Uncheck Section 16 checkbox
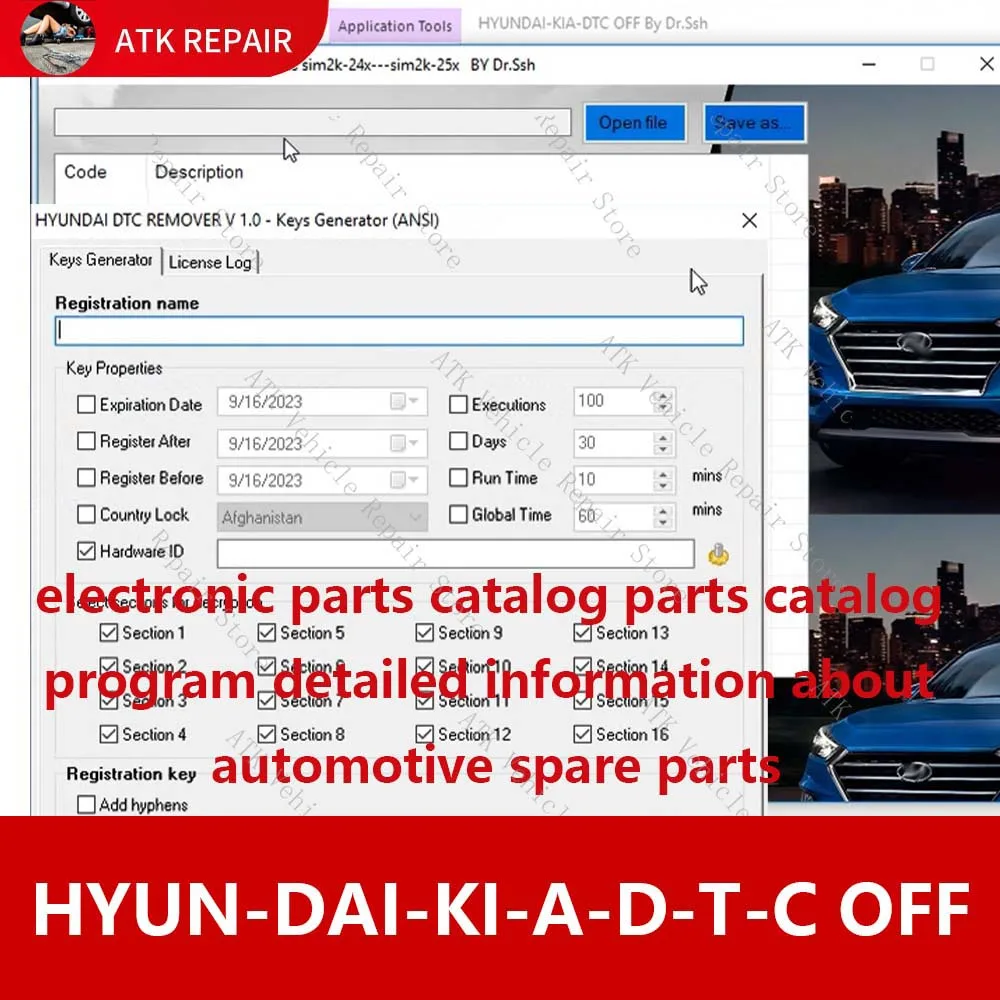Image resolution: width=1000 pixels, height=1000 pixels. (582, 734)
